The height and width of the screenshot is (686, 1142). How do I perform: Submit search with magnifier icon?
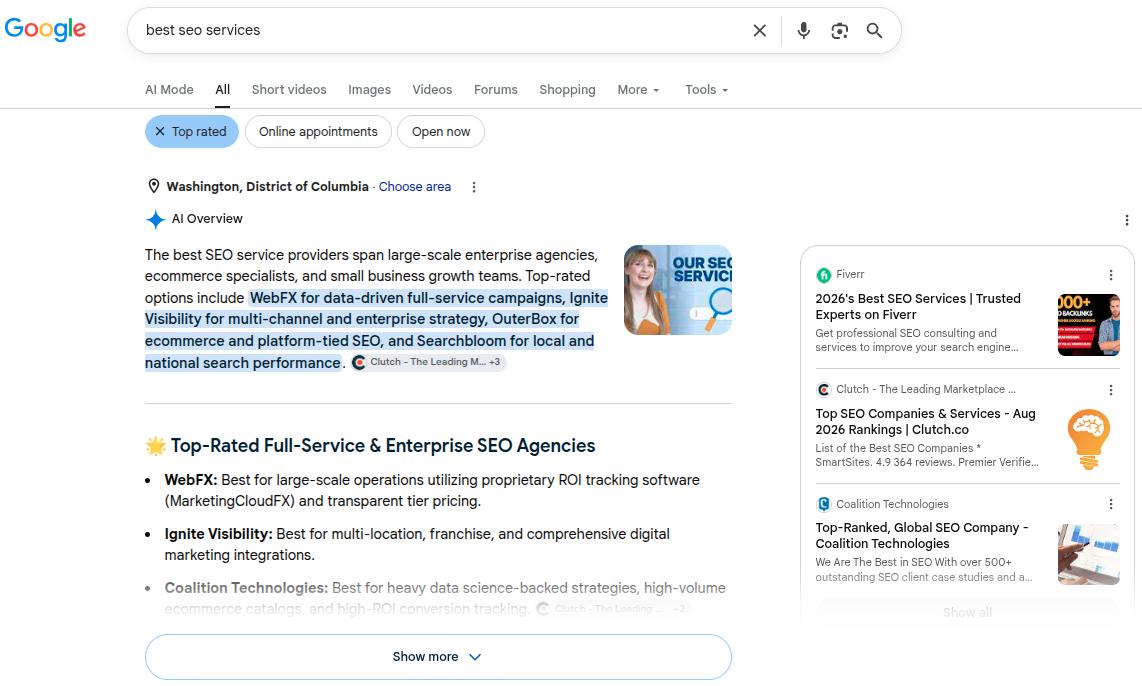point(874,31)
